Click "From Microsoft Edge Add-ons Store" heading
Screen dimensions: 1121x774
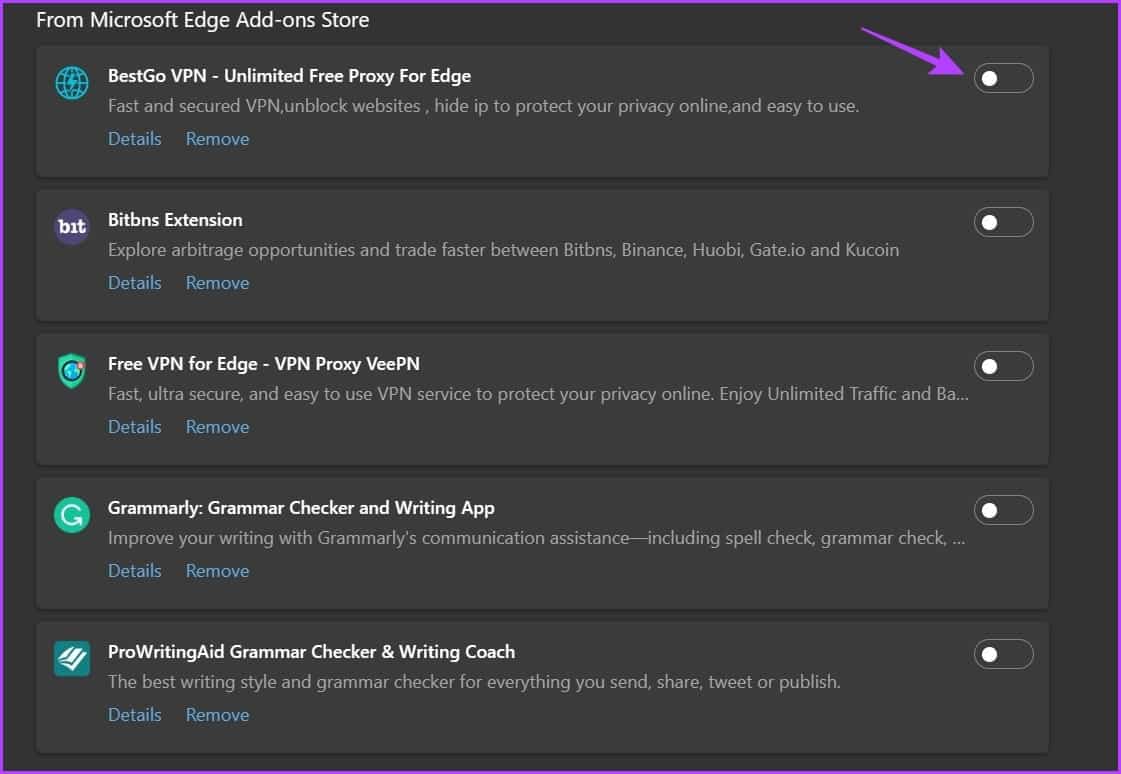coord(202,20)
